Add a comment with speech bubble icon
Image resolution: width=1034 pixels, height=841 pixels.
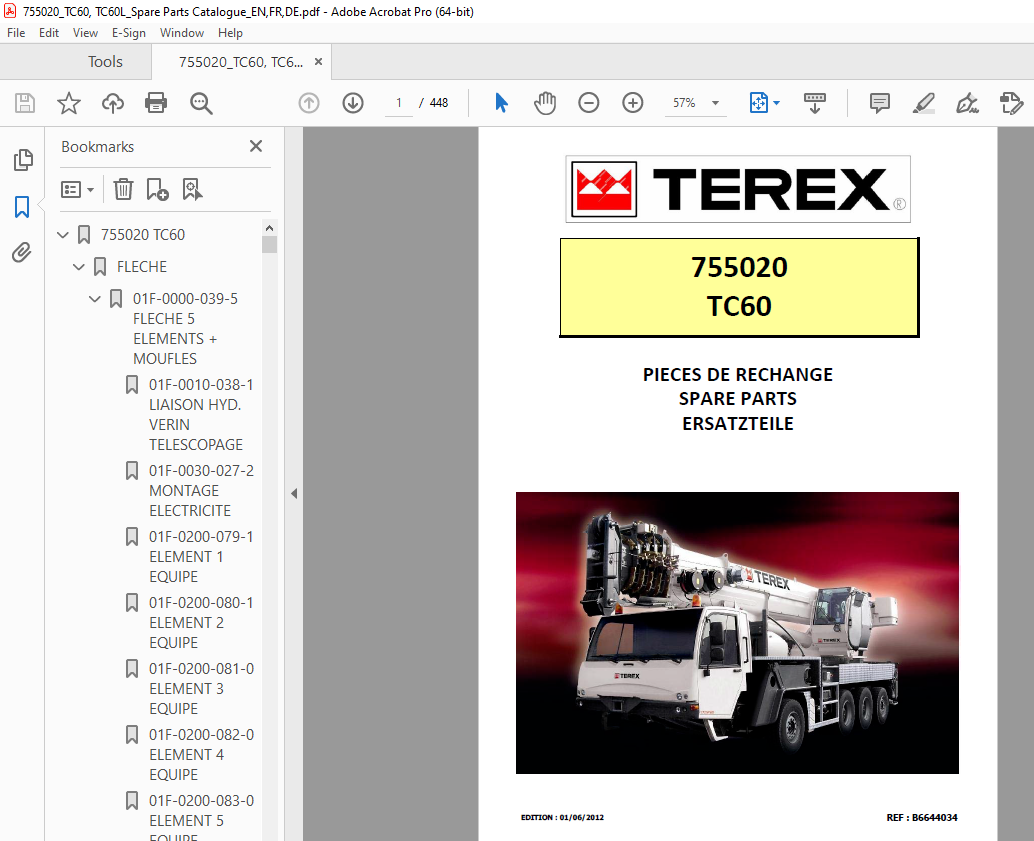pyautogui.click(x=880, y=103)
